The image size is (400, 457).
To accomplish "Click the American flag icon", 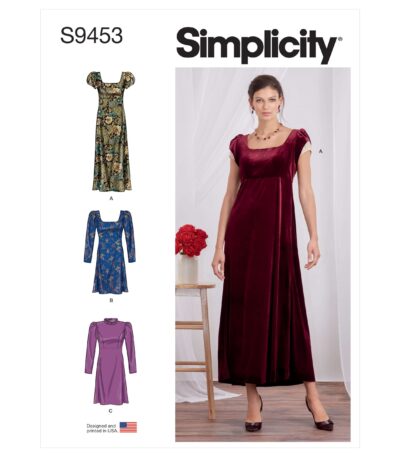I will 128,427.
